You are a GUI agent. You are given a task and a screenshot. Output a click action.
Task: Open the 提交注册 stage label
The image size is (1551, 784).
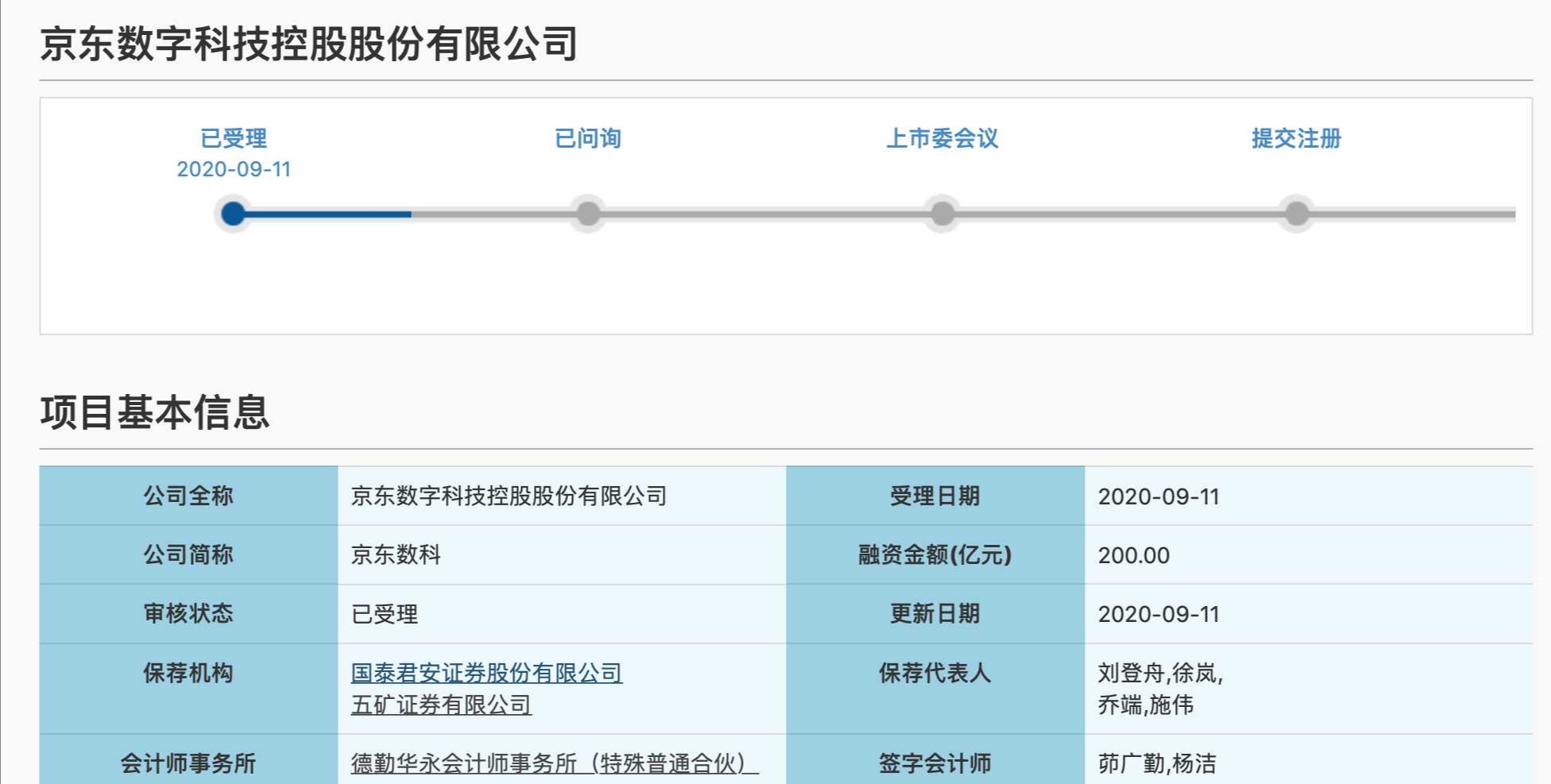[1297, 138]
